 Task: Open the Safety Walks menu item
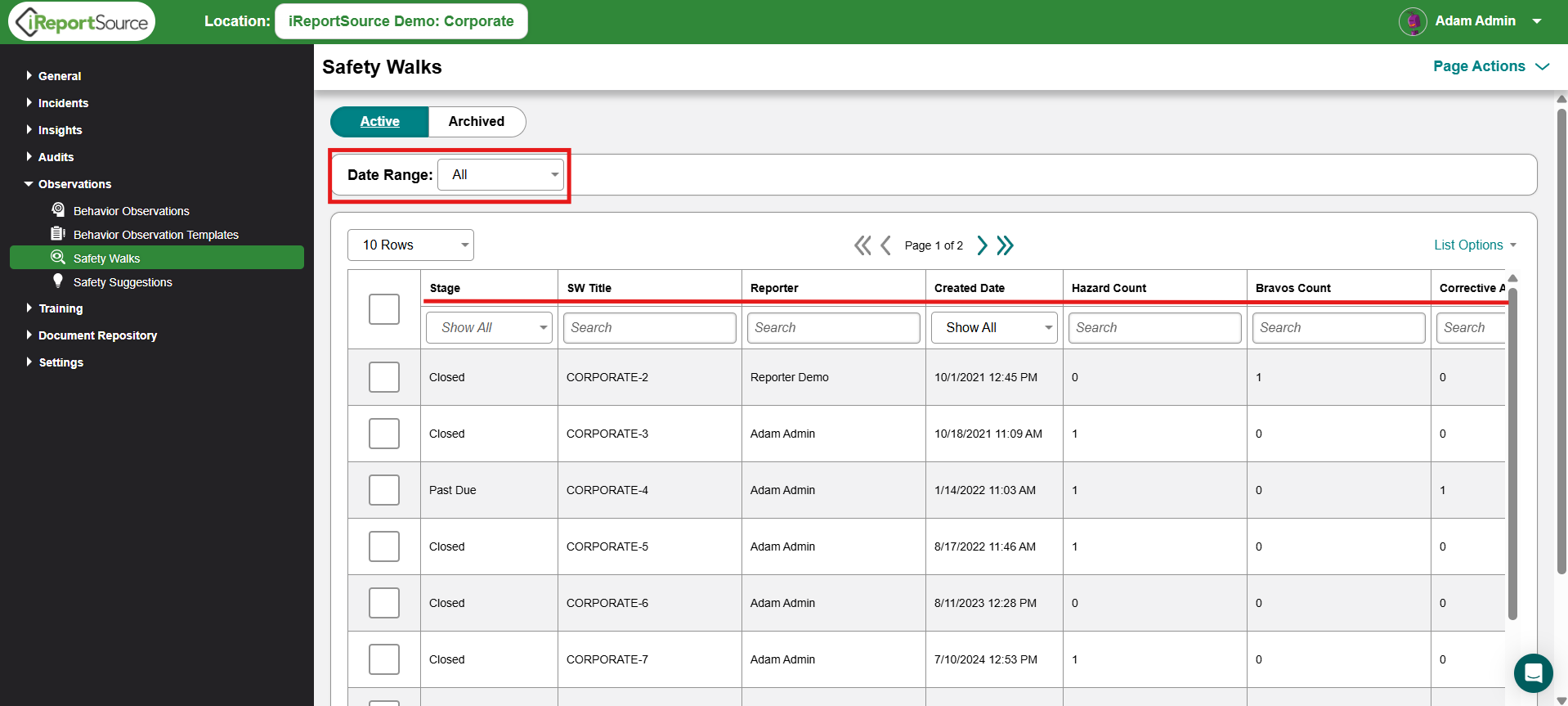pyautogui.click(x=157, y=258)
